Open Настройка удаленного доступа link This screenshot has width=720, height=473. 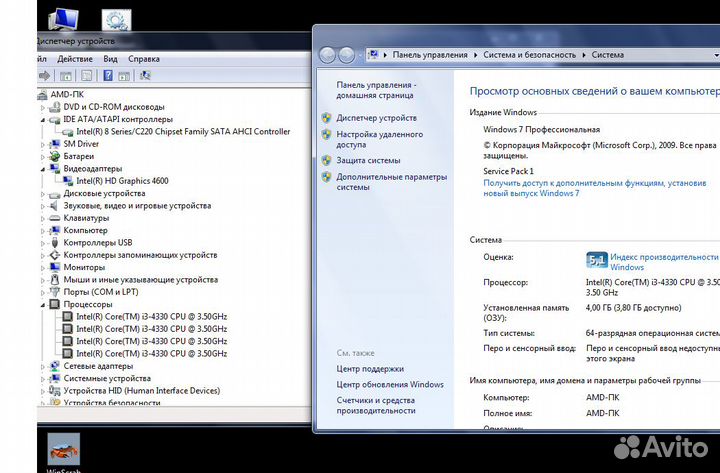point(379,139)
